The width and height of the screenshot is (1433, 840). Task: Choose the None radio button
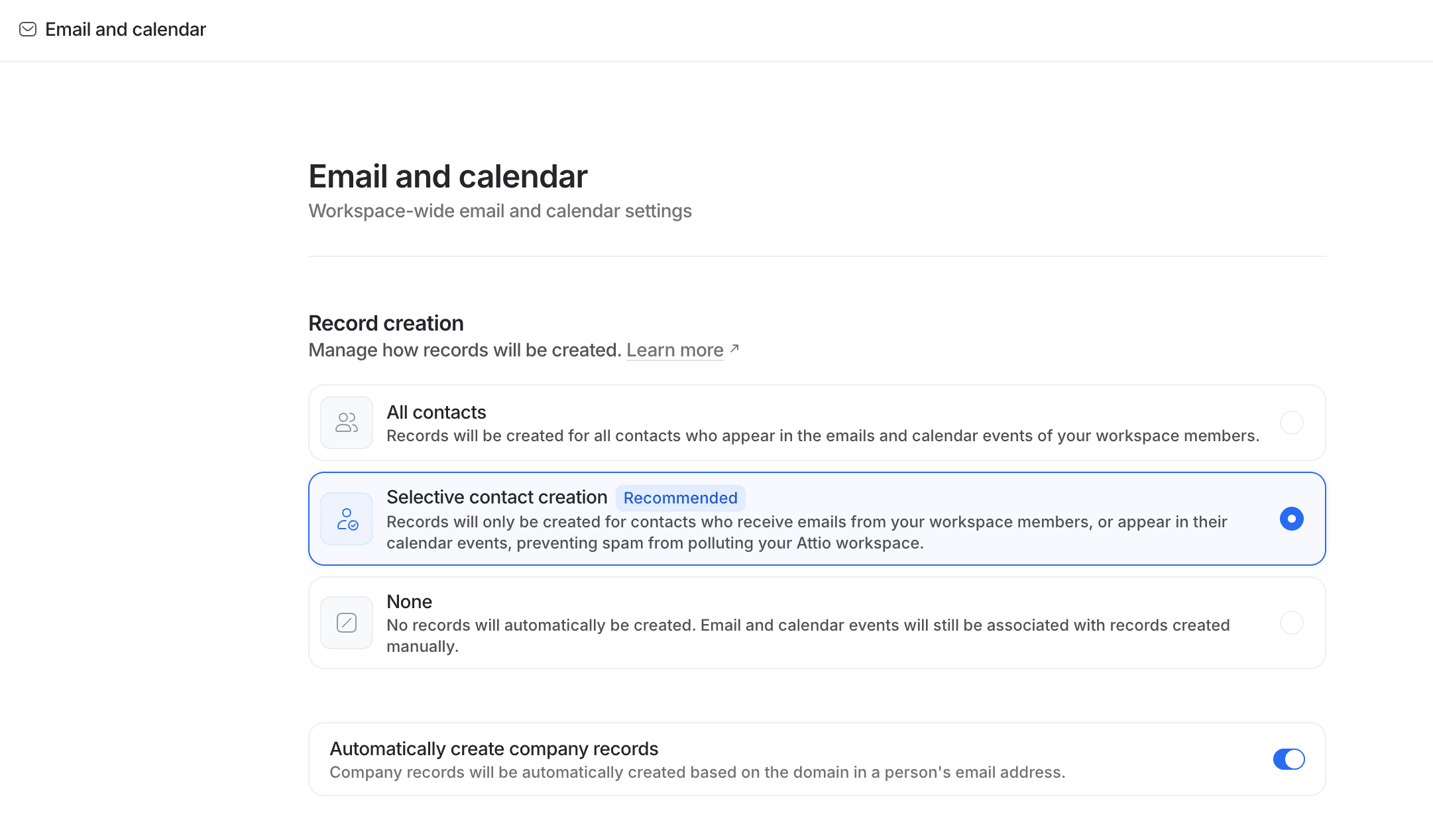1291,623
